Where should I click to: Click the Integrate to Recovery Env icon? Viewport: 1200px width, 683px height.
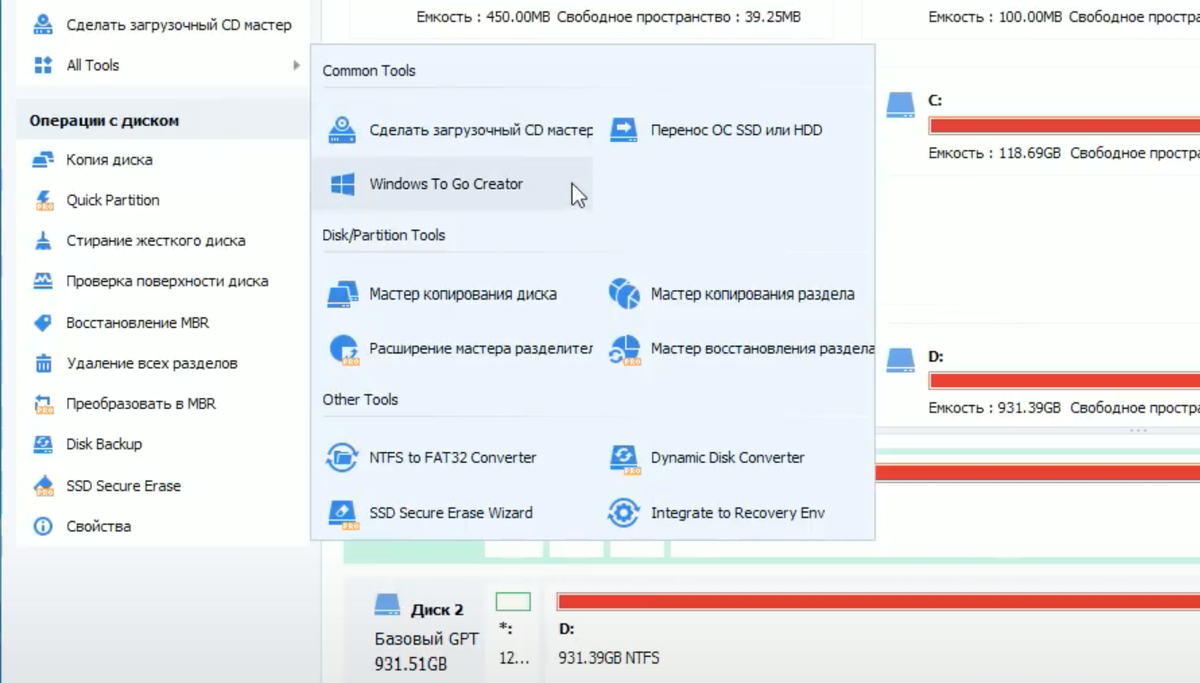click(624, 513)
